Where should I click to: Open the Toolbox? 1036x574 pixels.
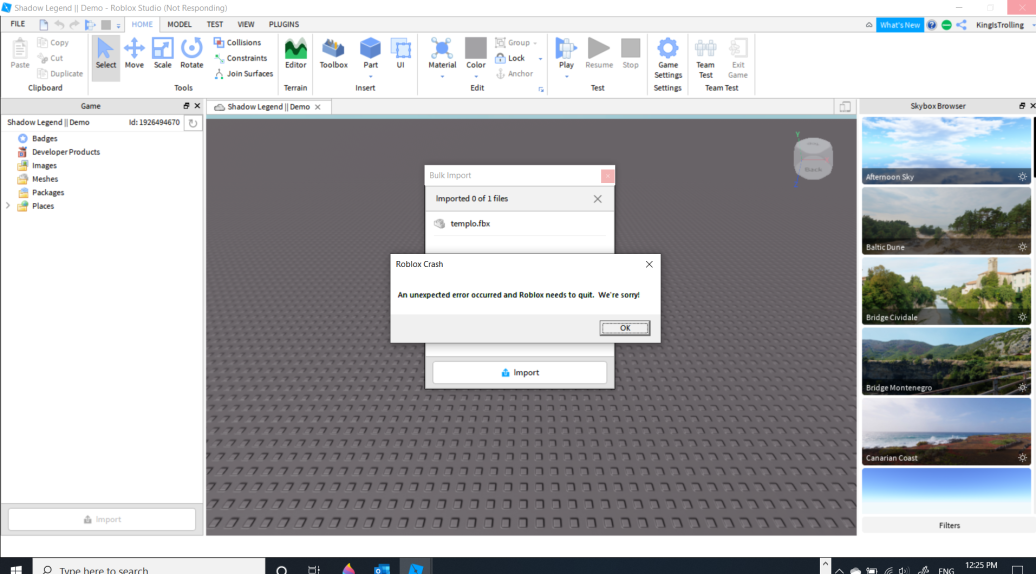click(333, 54)
